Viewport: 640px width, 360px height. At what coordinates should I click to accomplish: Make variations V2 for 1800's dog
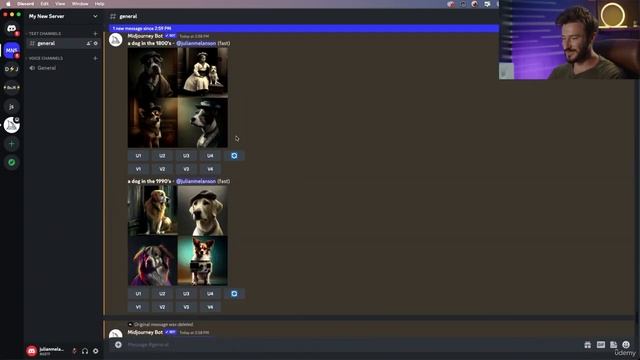coord(162,169)
